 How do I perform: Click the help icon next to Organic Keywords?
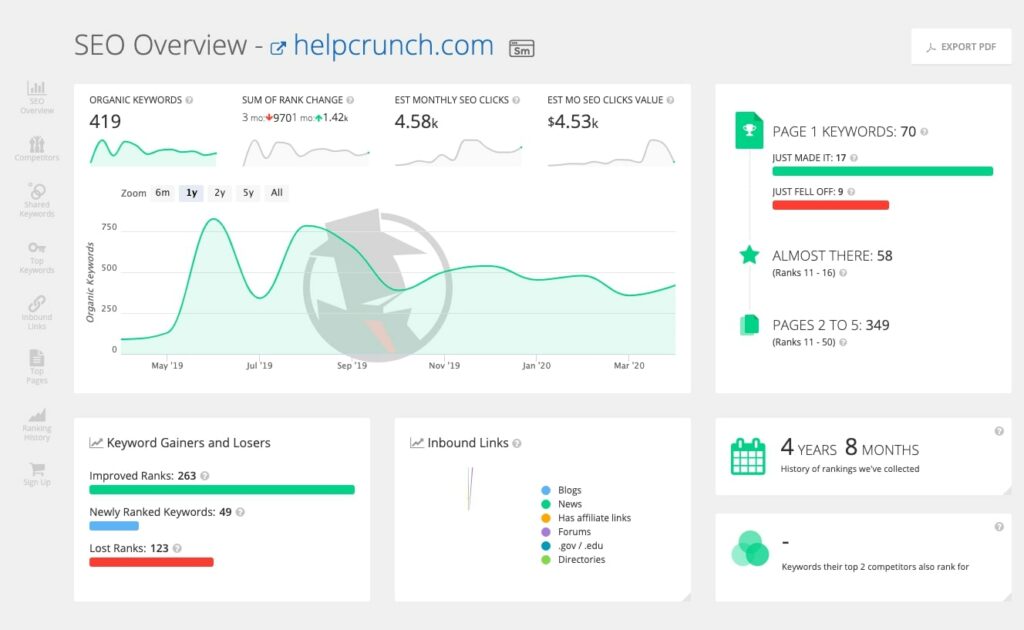[189, 100]
